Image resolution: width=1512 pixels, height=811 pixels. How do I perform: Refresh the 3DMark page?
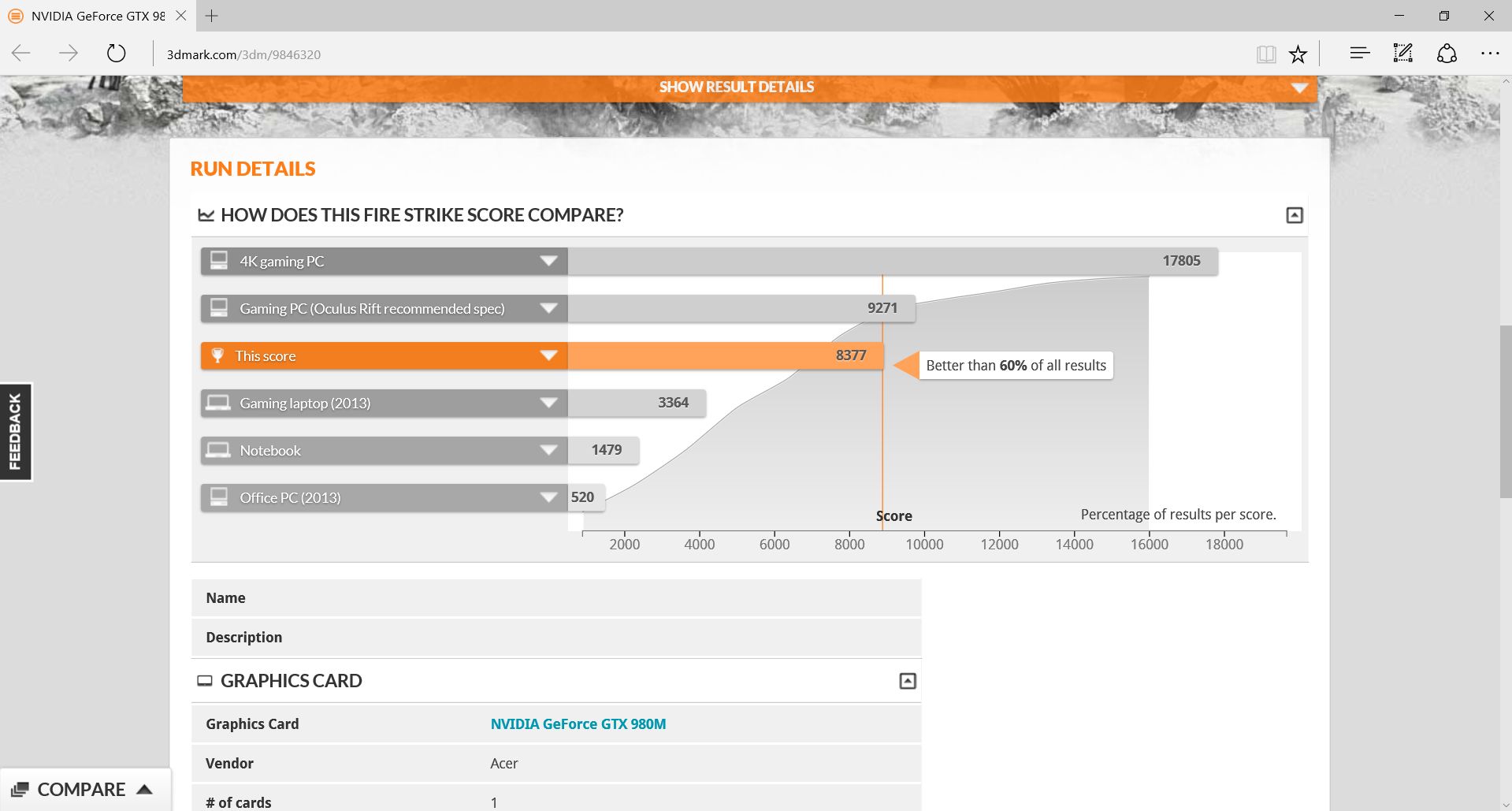pos(116,54)
